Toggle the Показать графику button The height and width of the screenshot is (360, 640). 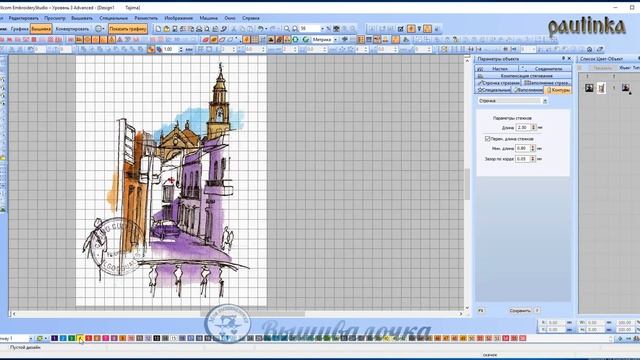(x=128, y=29)
